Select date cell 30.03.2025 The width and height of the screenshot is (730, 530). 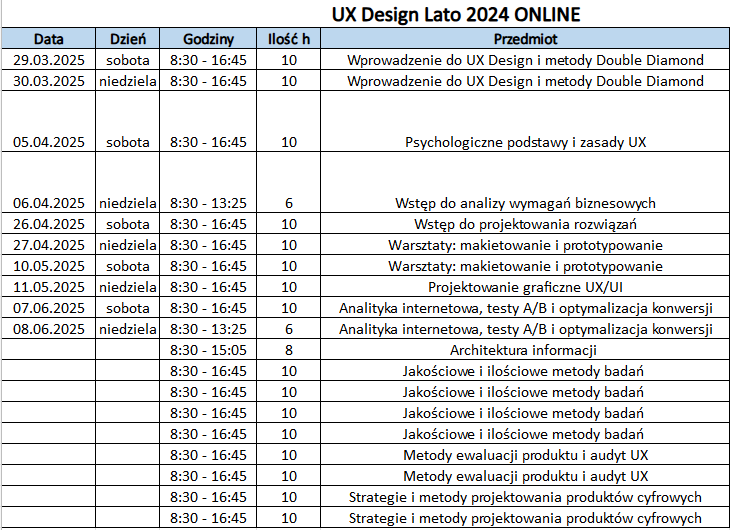click(x=48, y=81)
